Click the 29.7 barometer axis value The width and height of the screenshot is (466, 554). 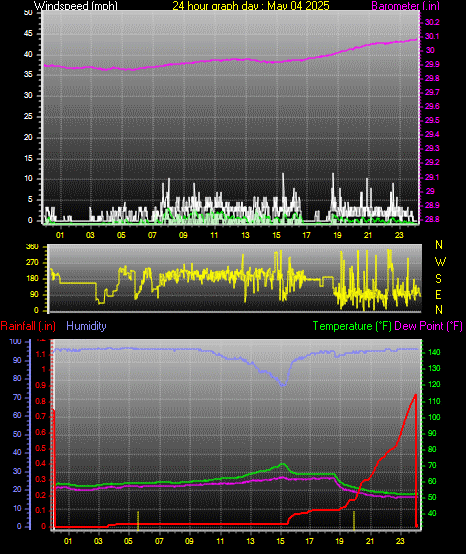click(x=432, y=92)
